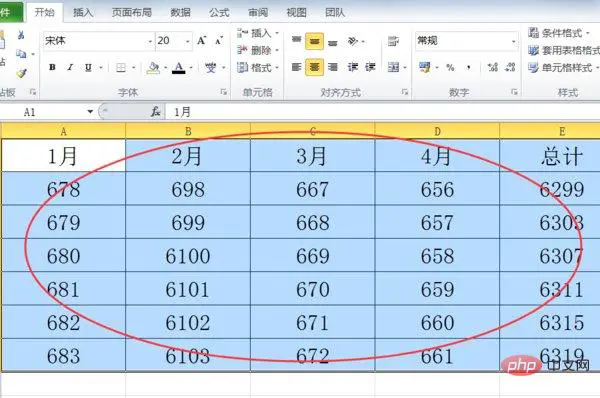The height and width of the screenshot is (398, 600).
Task: Click the format painter brush icon
Action: 21,73
